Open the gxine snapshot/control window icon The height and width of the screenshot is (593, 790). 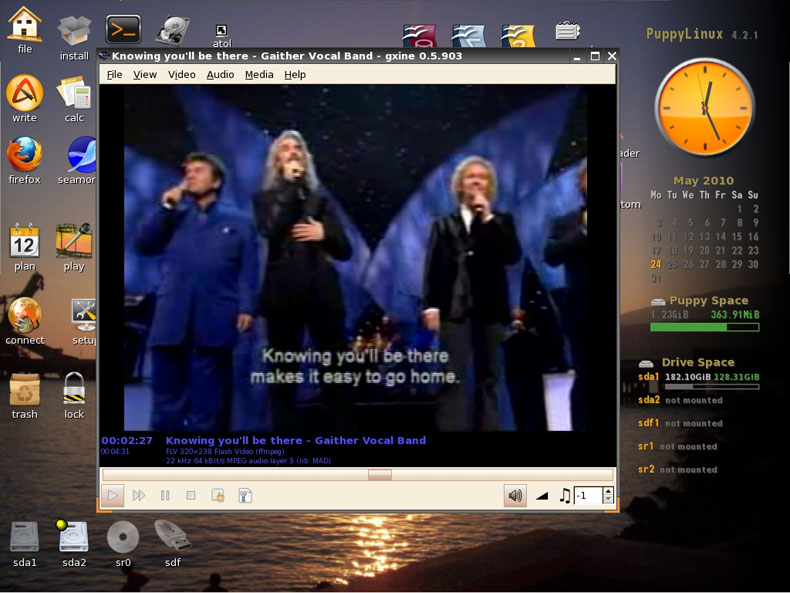(x=218, y=496)
